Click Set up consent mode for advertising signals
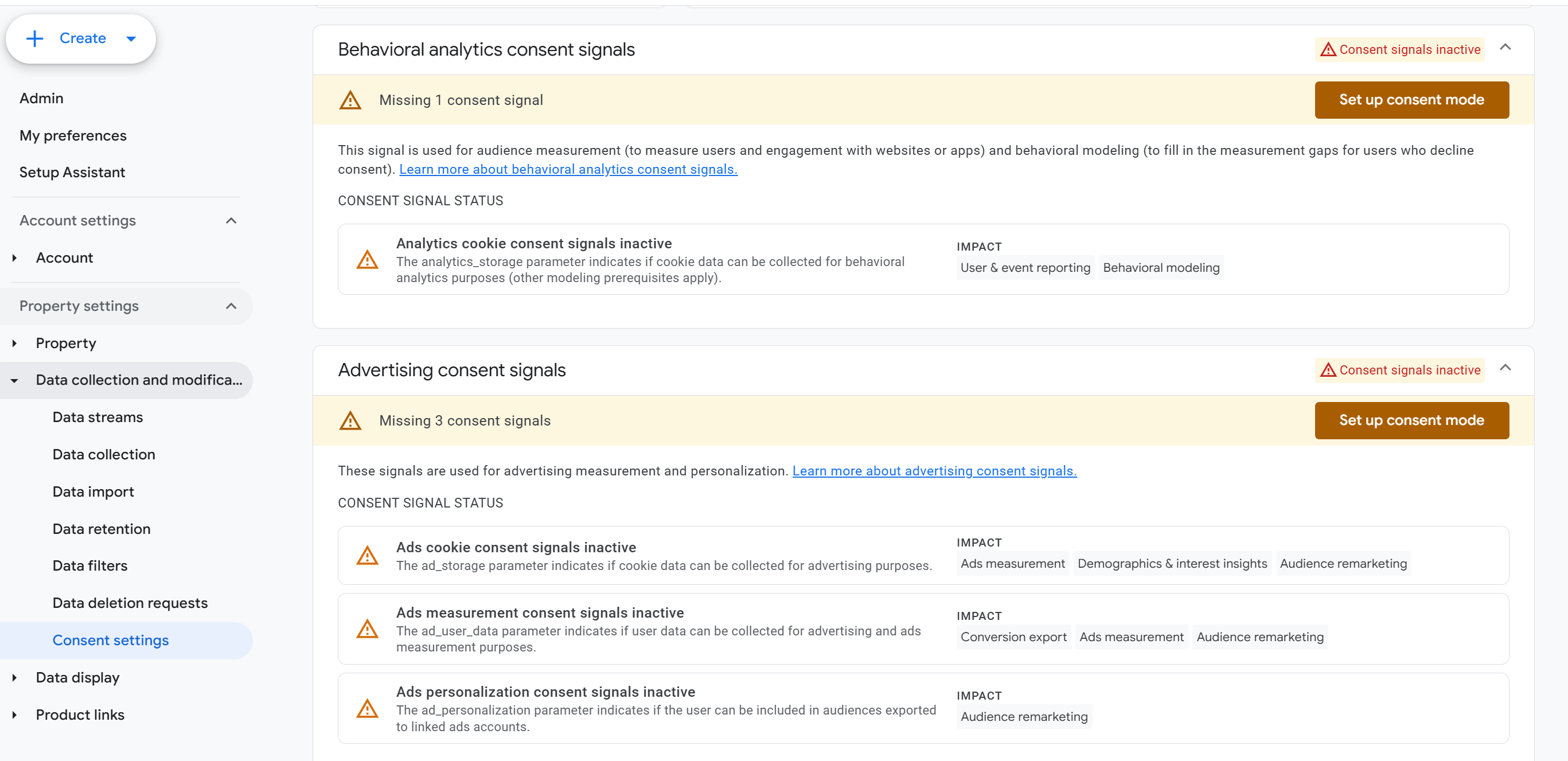1568x761 pixels. click(1411, 420)
